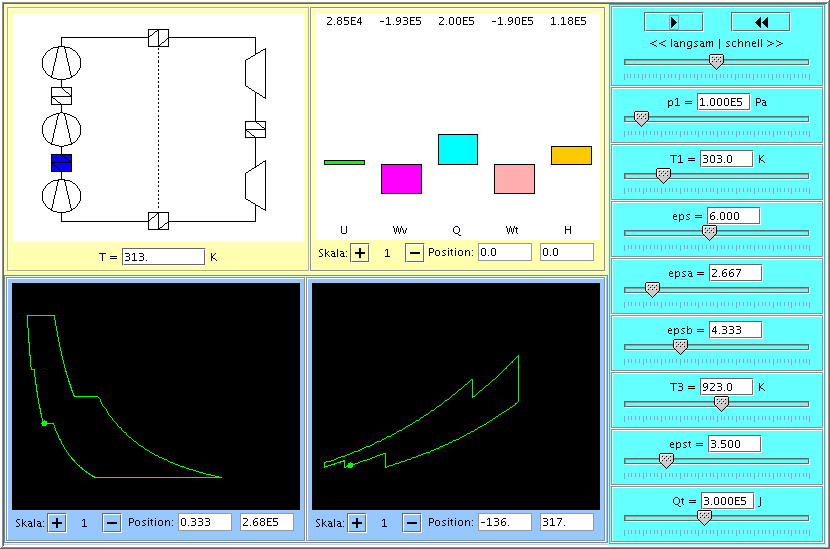Screen dimensions: 830x549
Task: Click the eps input field
Action: 733,216
